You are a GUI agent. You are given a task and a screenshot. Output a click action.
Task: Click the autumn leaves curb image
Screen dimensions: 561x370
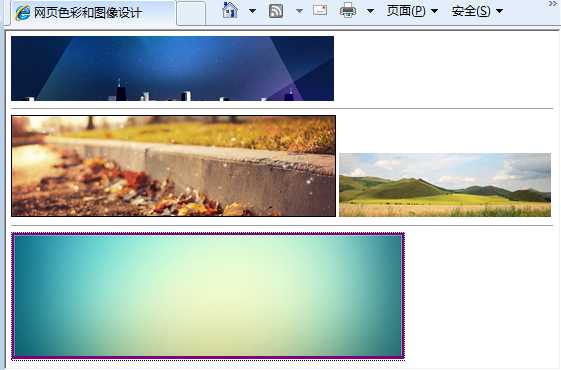pos(174,166)
